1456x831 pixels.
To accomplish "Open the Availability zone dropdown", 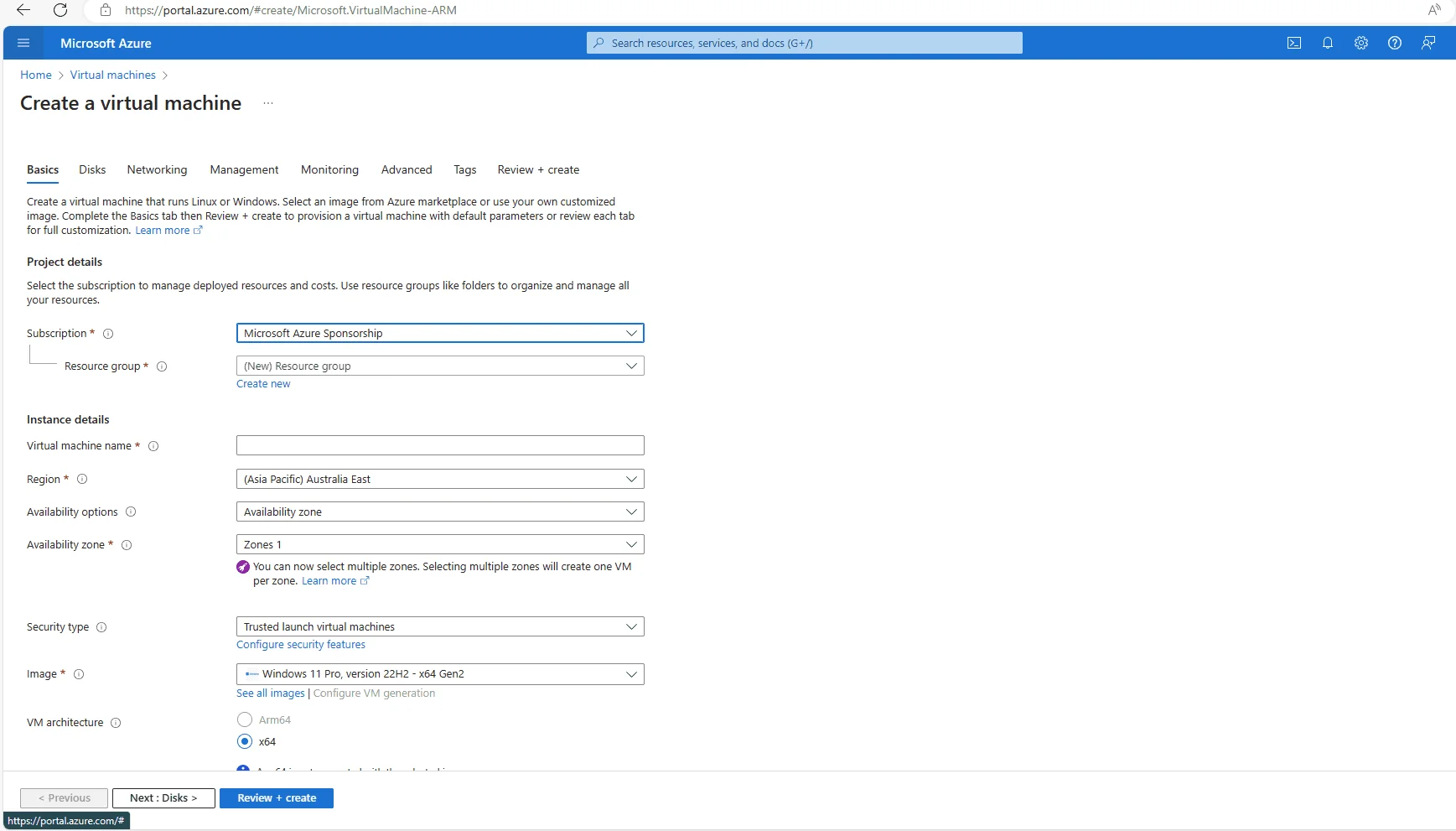I will [440, 544].
